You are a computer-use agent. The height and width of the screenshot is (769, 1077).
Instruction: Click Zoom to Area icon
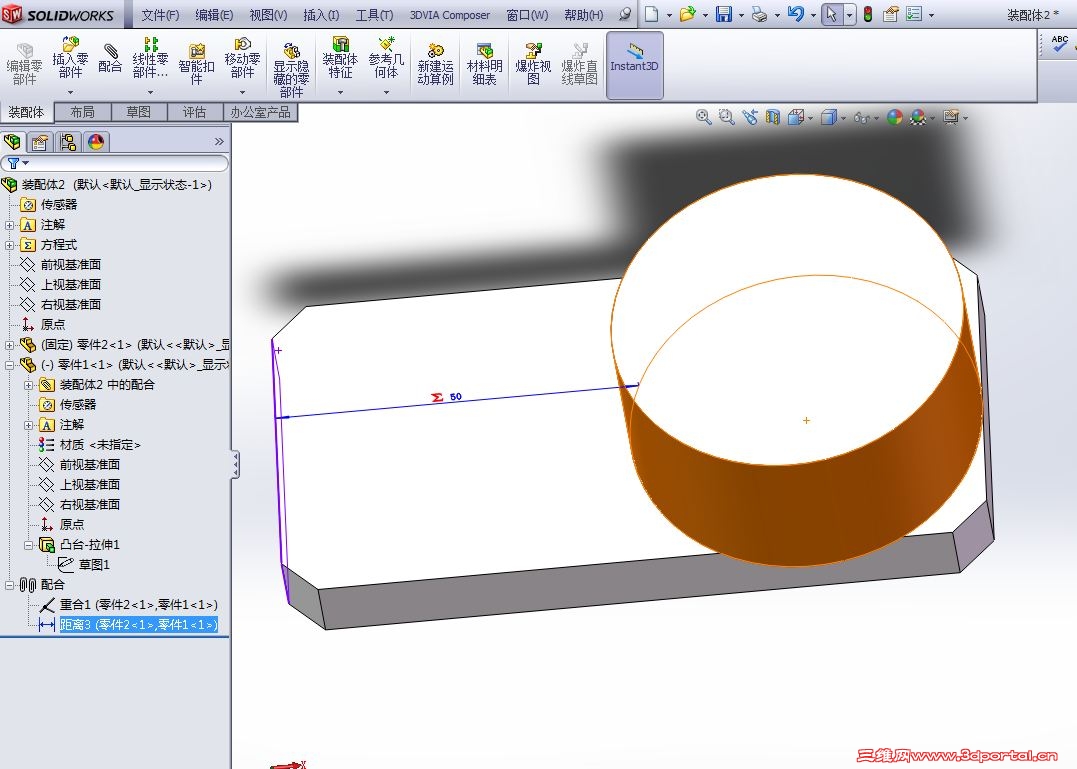coord(726,117)
